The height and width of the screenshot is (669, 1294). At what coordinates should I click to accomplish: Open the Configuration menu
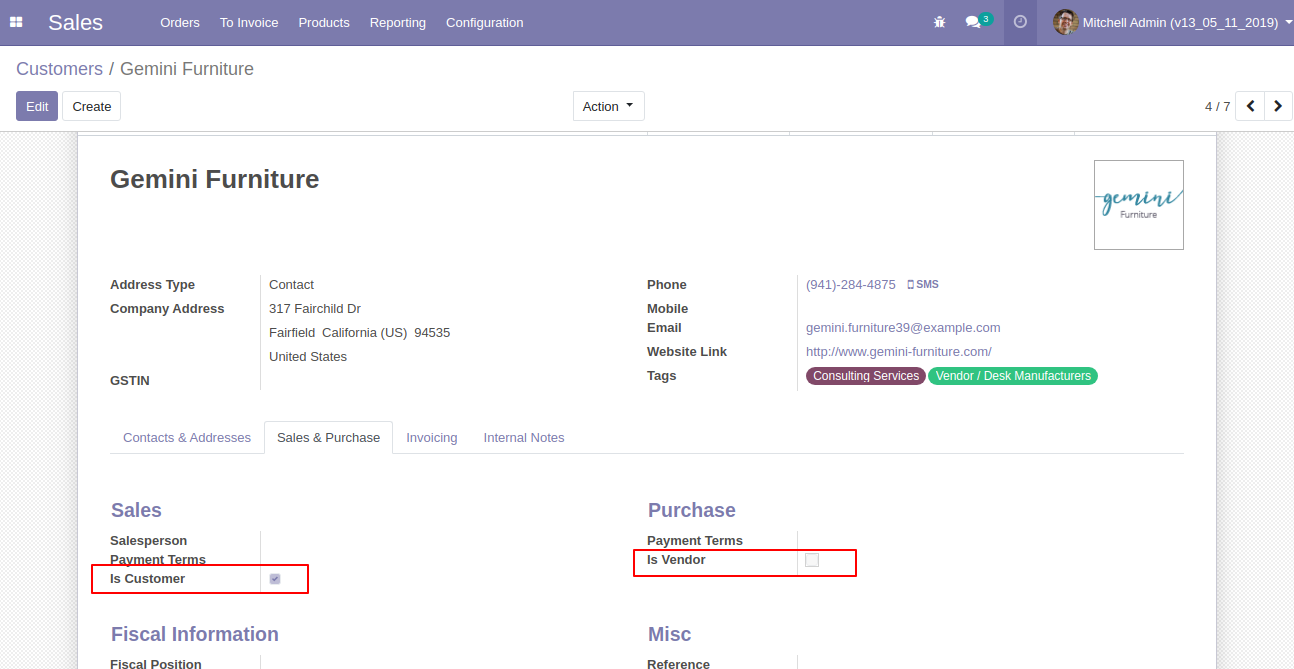click(x=484, y=22)
